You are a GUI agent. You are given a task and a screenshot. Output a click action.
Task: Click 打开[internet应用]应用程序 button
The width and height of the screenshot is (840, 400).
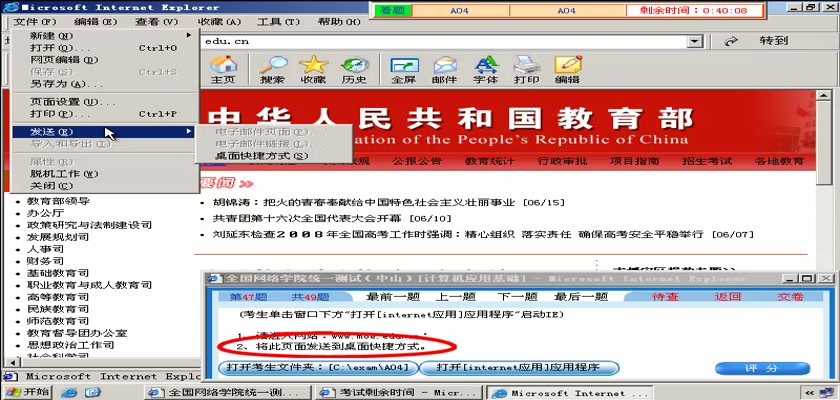point(518,368)
